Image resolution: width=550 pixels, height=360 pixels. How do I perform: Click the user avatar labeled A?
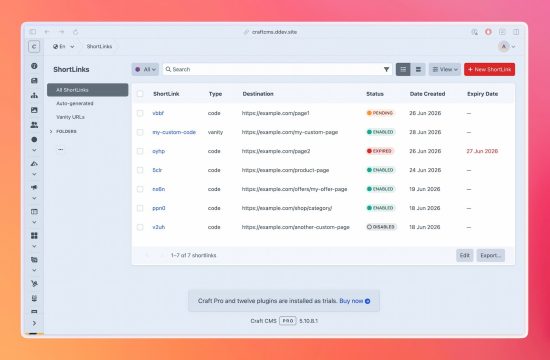tap(504, 46)
